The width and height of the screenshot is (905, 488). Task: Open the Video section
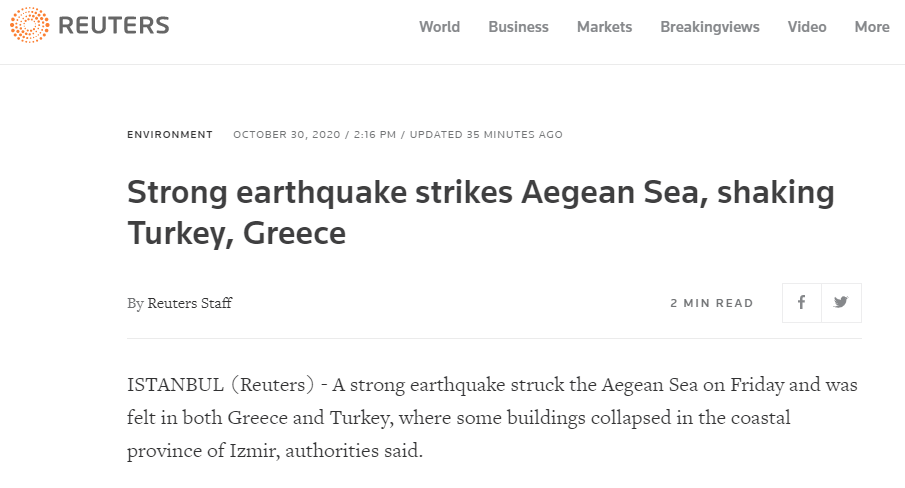[807, 27]
